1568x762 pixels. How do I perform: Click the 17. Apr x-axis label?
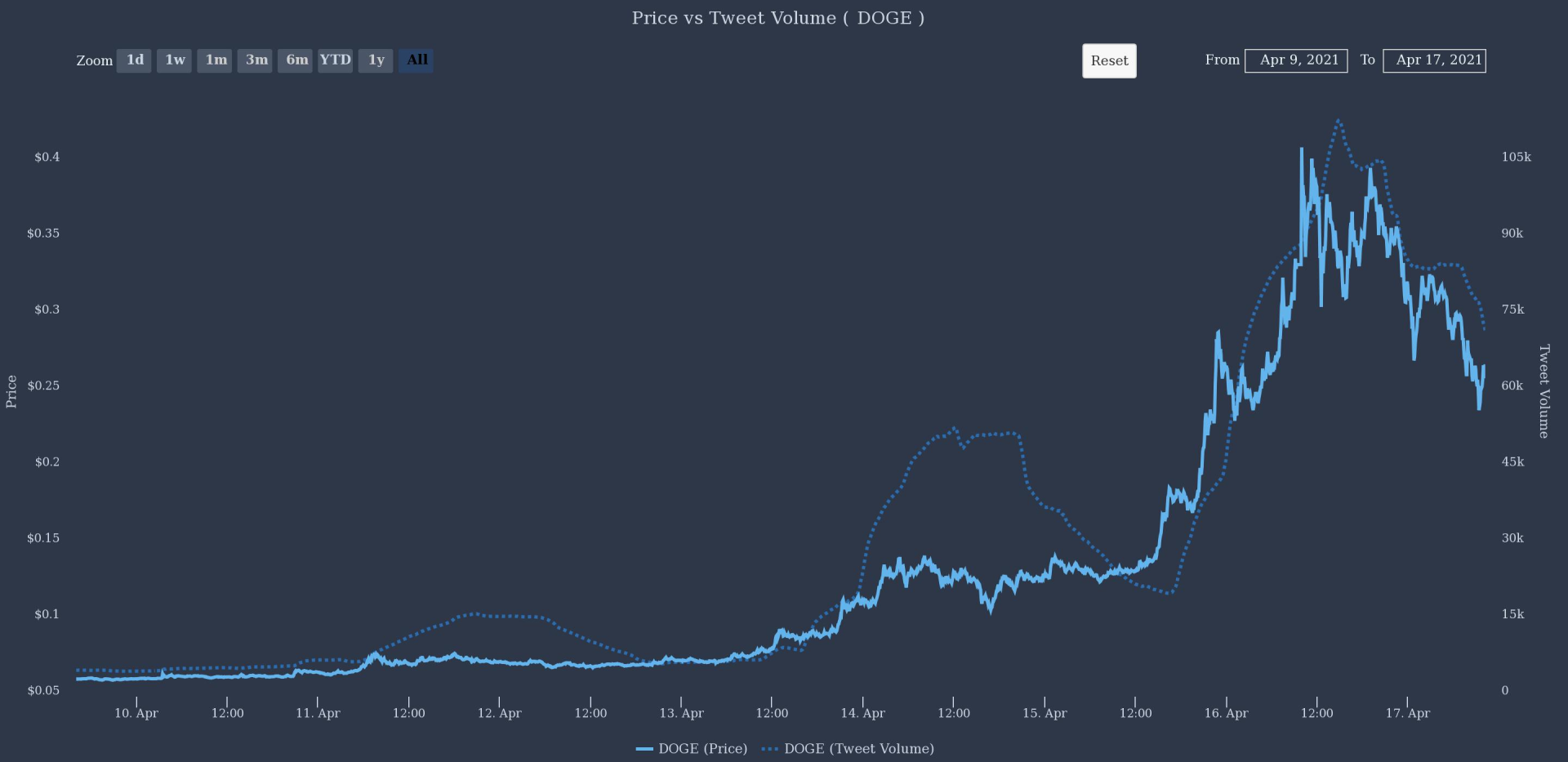pyautogui.click(x=1408, y=713)
